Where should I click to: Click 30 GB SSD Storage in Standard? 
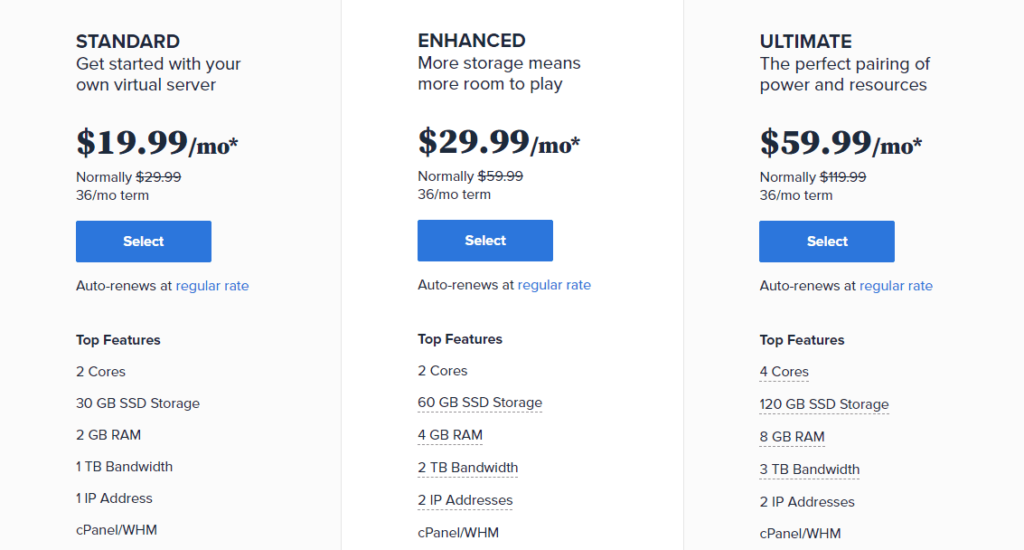[x=138, y=404]
